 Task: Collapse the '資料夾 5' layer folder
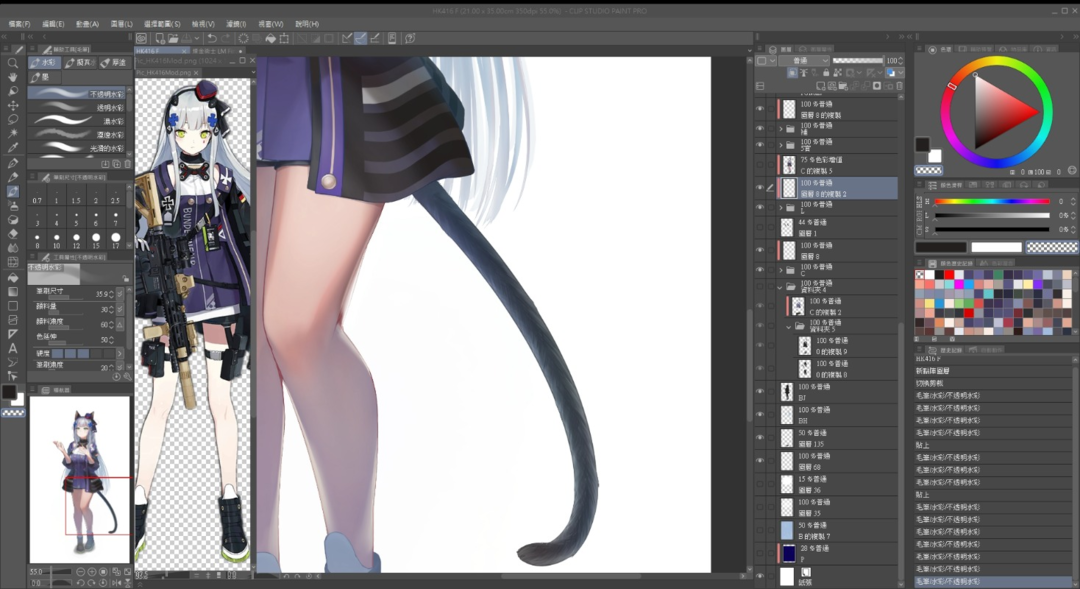pyautogui.click(x=789, y=327)
